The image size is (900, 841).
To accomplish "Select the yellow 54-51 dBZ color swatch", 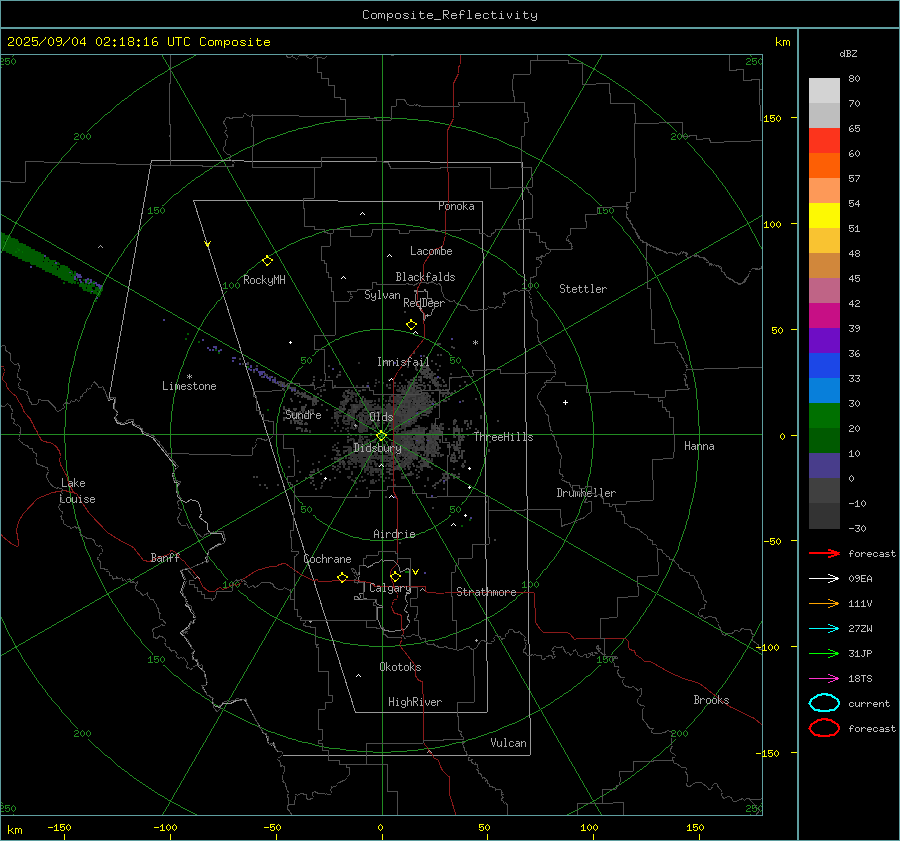I will [824, 216].
